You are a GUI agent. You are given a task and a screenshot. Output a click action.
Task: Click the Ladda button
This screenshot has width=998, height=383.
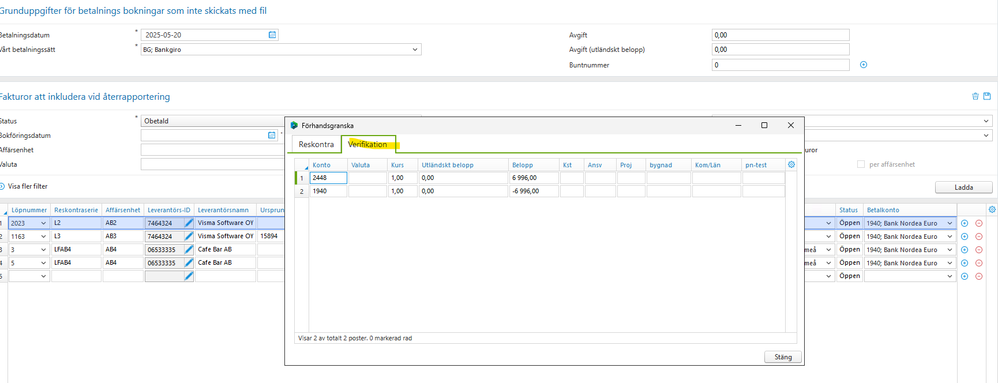(x=963, y=187)
